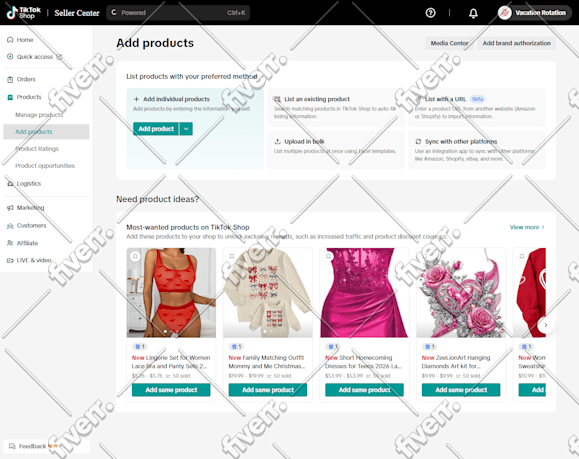Click the Sync with other platforms icon
Image resolution: width=579 pixels, height=459 pixels.
(418, 141)
